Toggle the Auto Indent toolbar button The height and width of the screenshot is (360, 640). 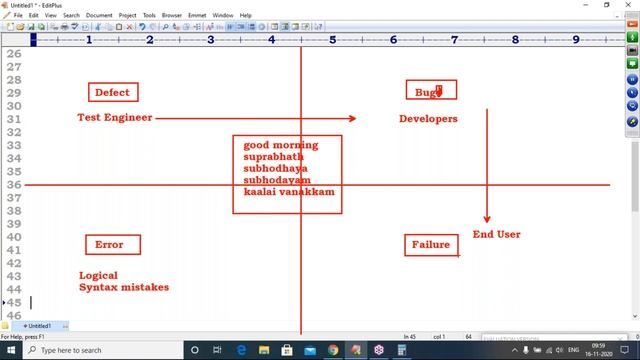tap(241, 27)
